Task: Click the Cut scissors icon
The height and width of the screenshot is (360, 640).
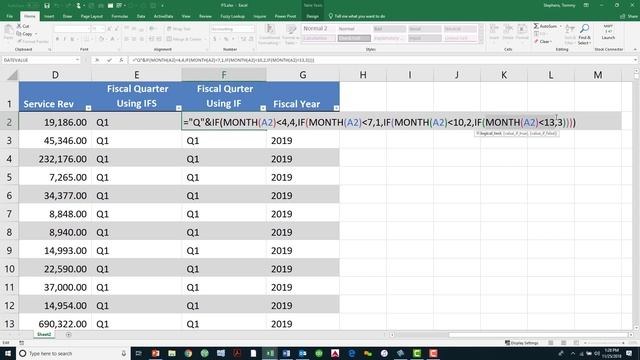Action: point(19,26)
